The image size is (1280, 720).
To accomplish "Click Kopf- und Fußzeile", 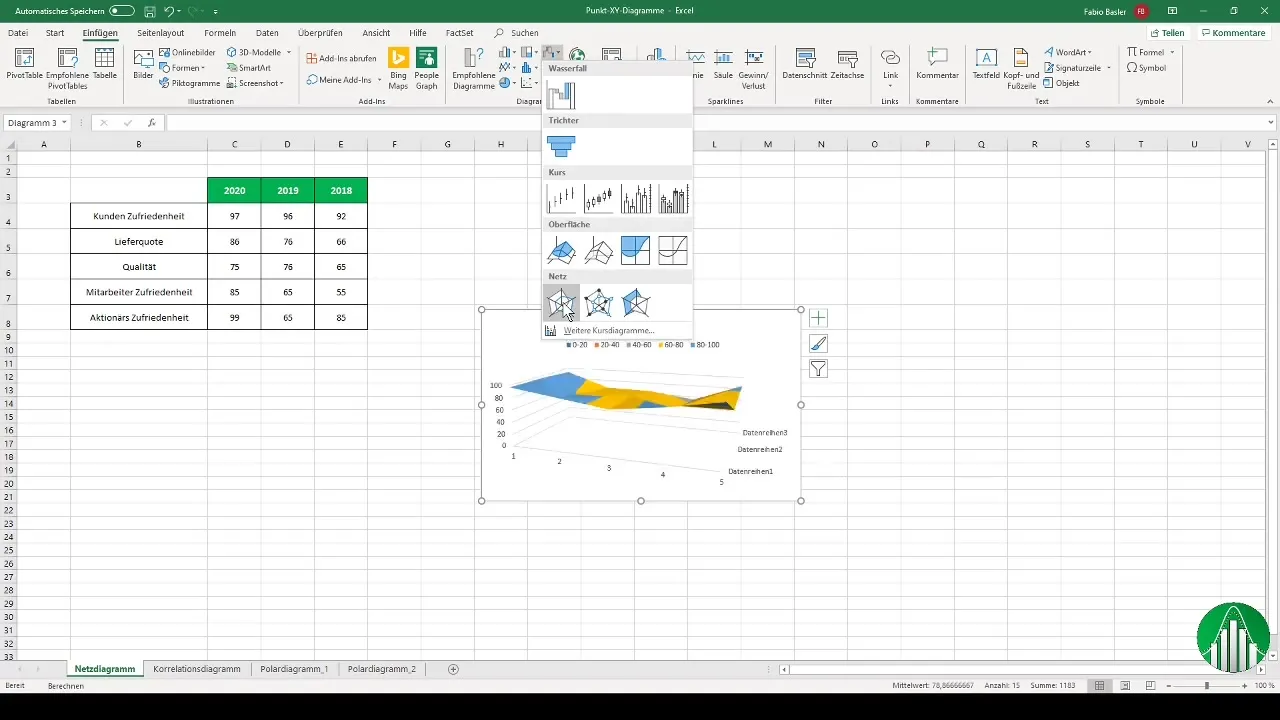I will pos(1020,68).
